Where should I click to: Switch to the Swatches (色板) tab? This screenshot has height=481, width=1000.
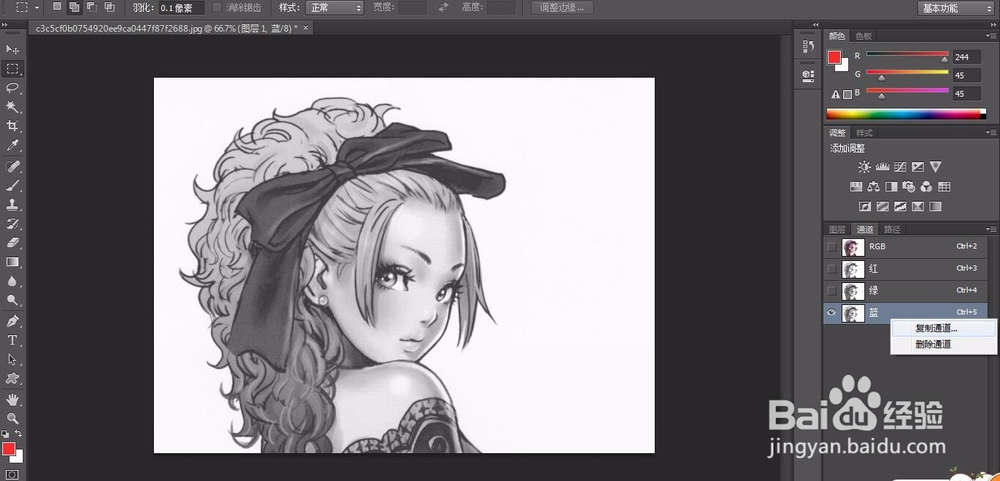point(864,36)
